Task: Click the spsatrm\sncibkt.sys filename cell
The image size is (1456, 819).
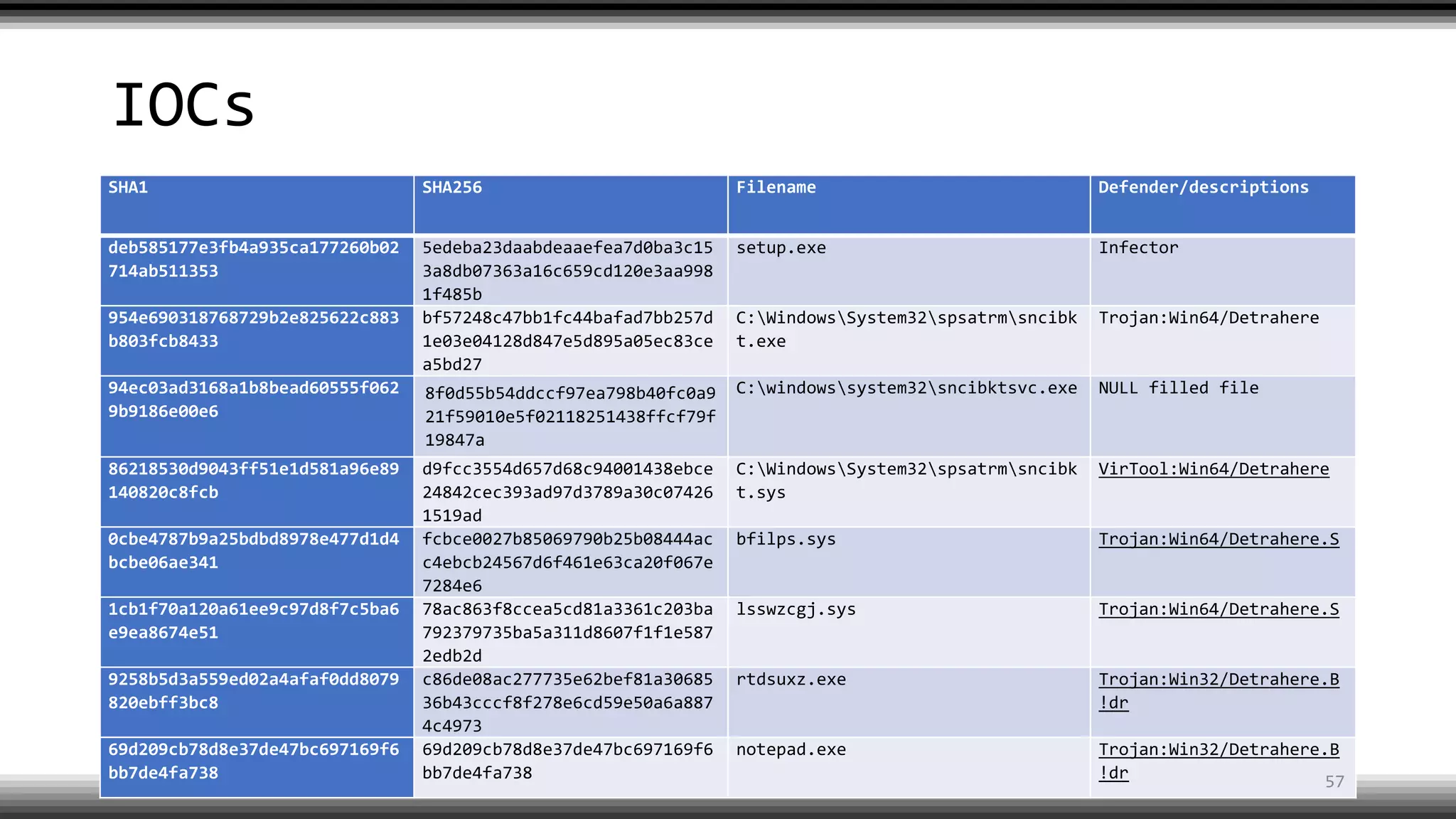Action: pos(909,492)
